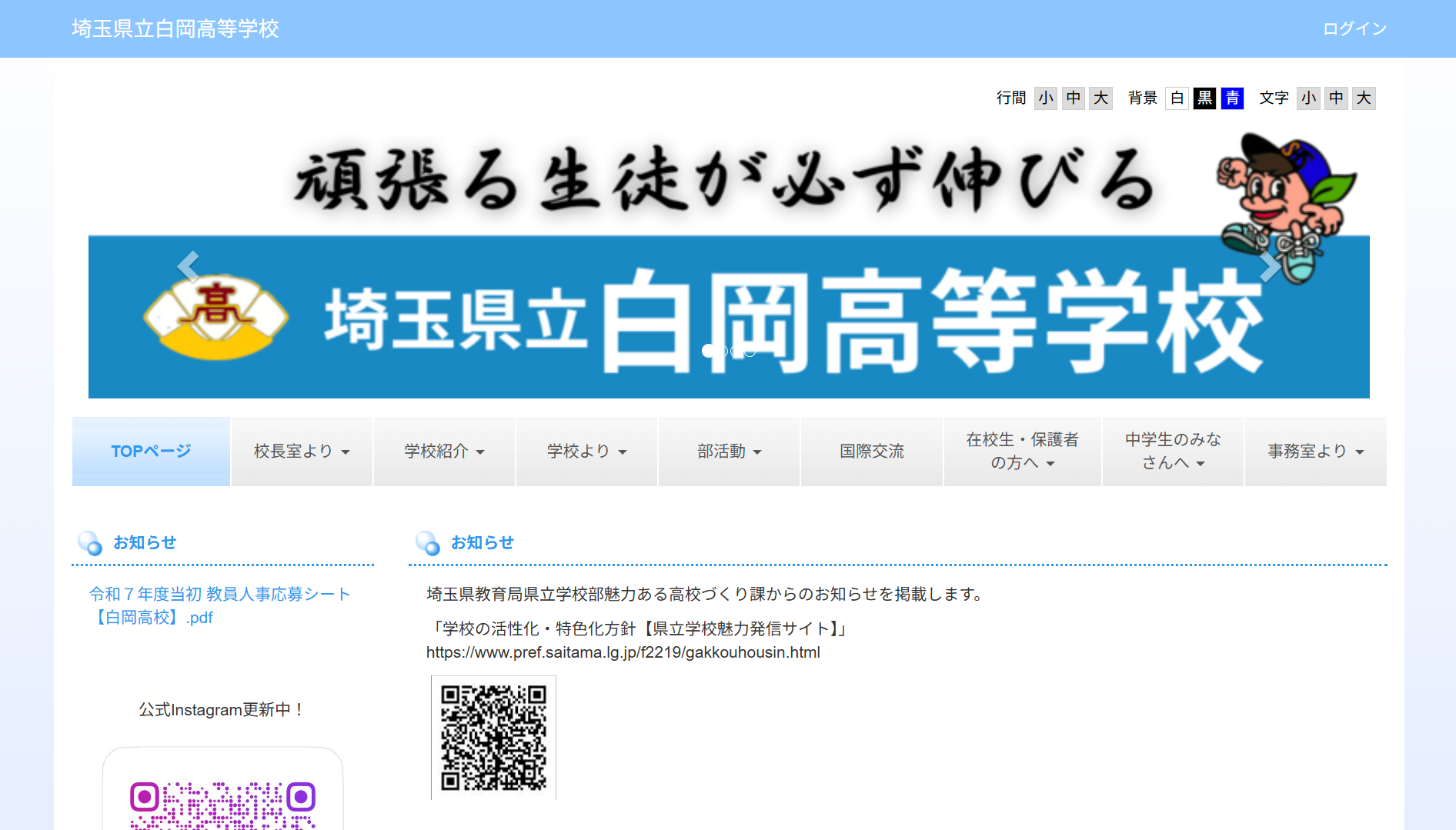Viewport: 1456px width, 830px height.
Task: Set line spacing to medium (行間 中)
Action: pos(1074,98)
